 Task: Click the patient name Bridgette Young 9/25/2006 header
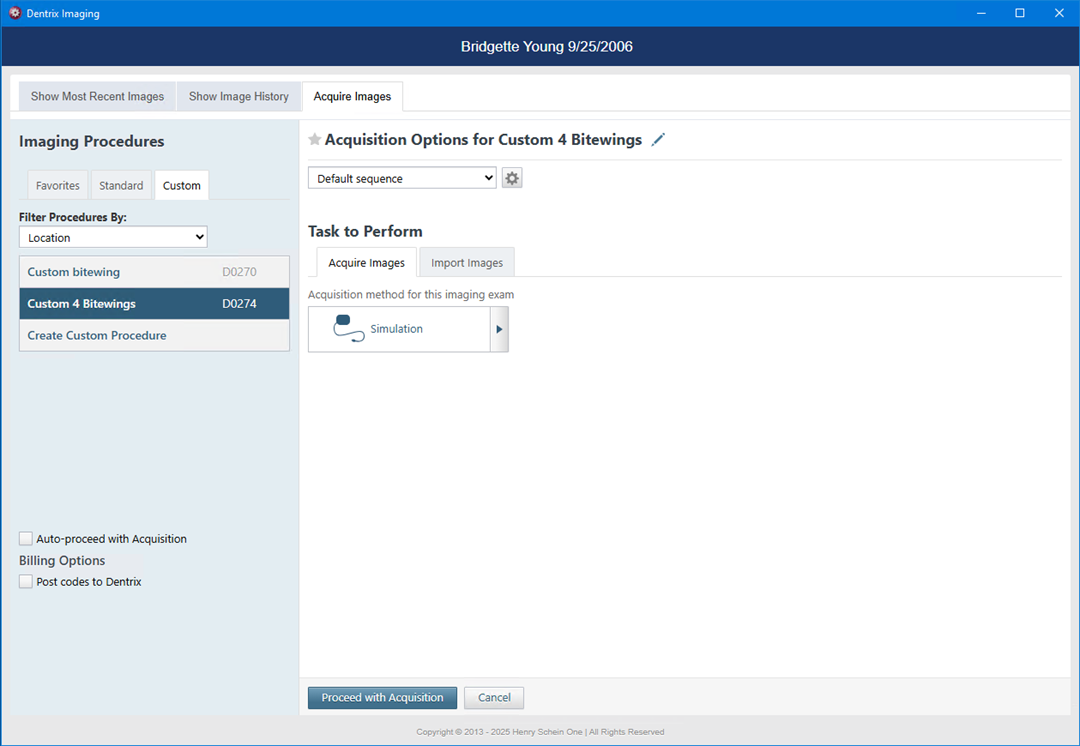[547, 47]
